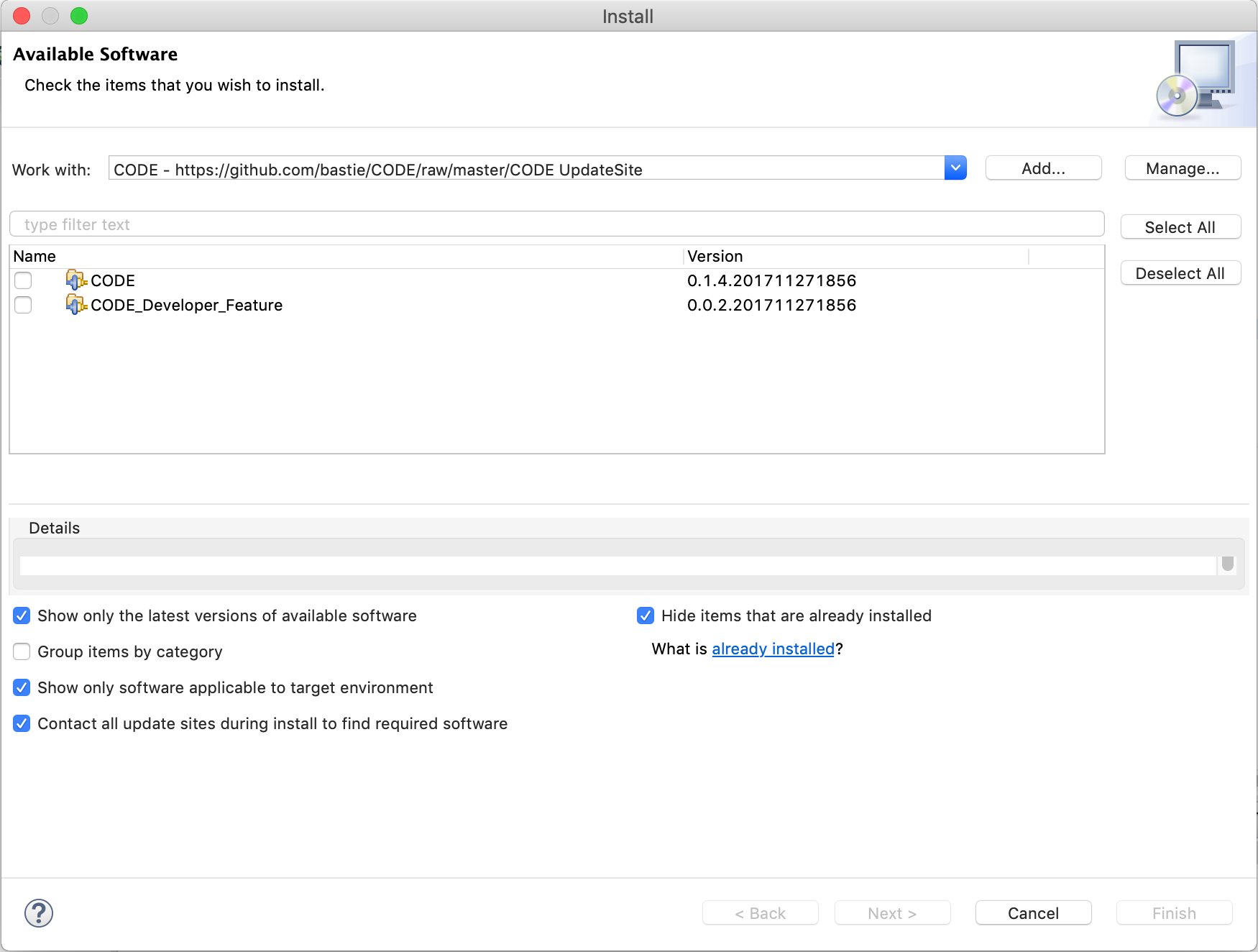Click Select All button
Image resolution: width=1258 pixels, height=952 pixels.
[1180, 227]
